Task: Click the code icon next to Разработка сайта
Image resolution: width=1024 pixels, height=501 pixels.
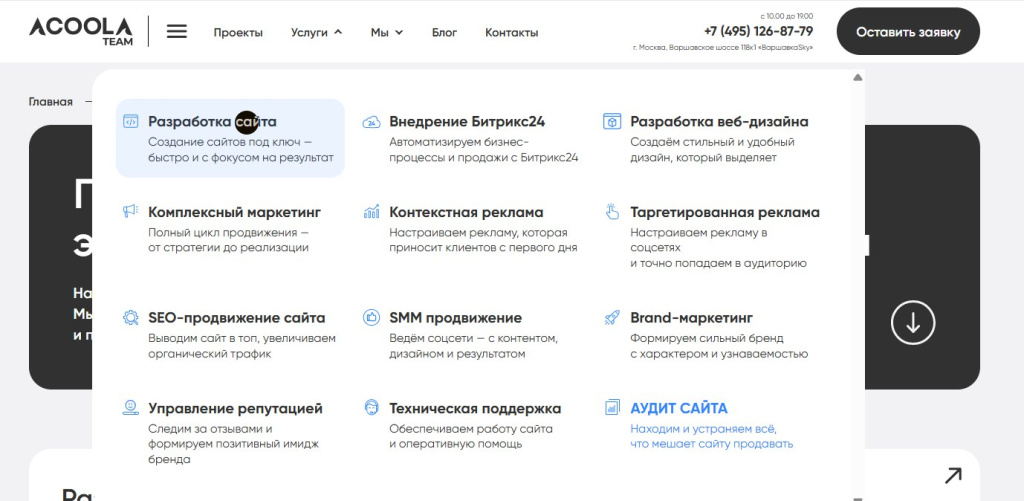Action: [x=131, y=121]
